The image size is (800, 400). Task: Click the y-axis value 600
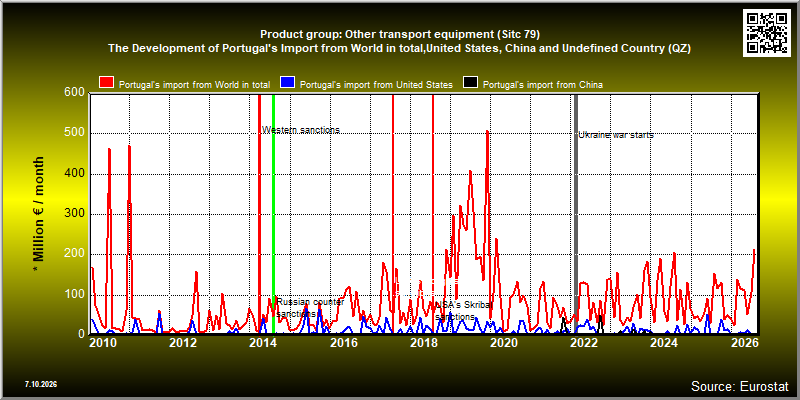(x=74, y=93)
